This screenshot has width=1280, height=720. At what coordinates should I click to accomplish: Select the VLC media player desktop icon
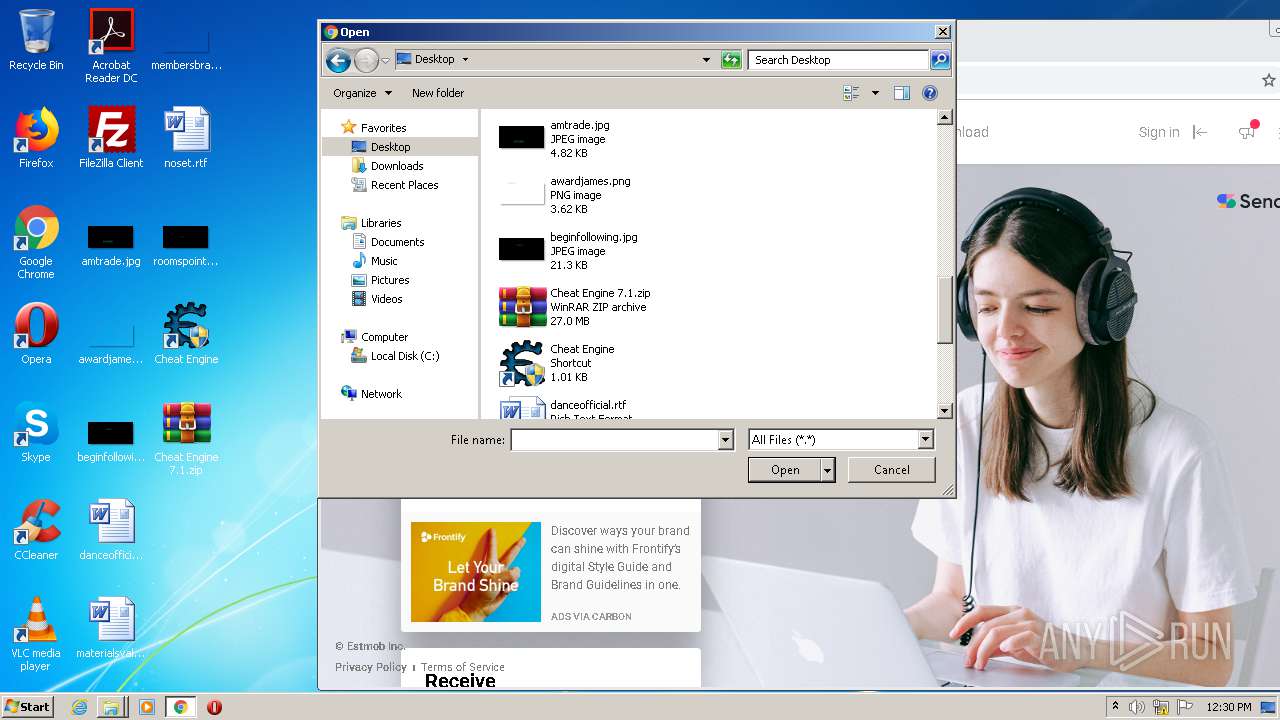tap(36, 634)
